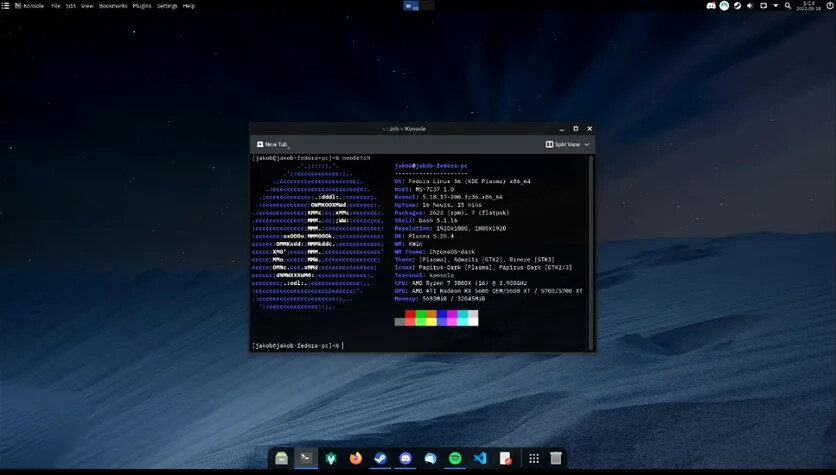Click the Konsole terminal vertical scrollbar
The height and width of the screenshot is (475, 836).
pos(590,252)
